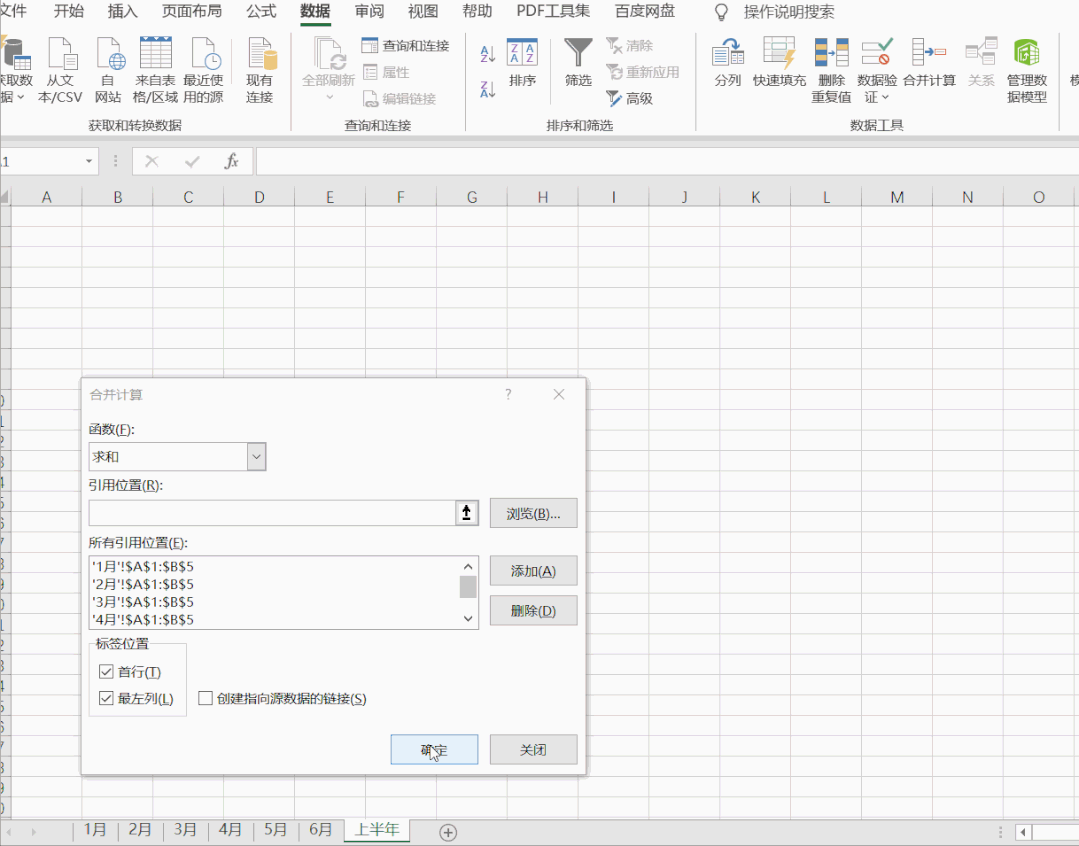Switch to the 页面布局 ribbon tab
This screenshot has height=846, width=1079.
(191, 11)
